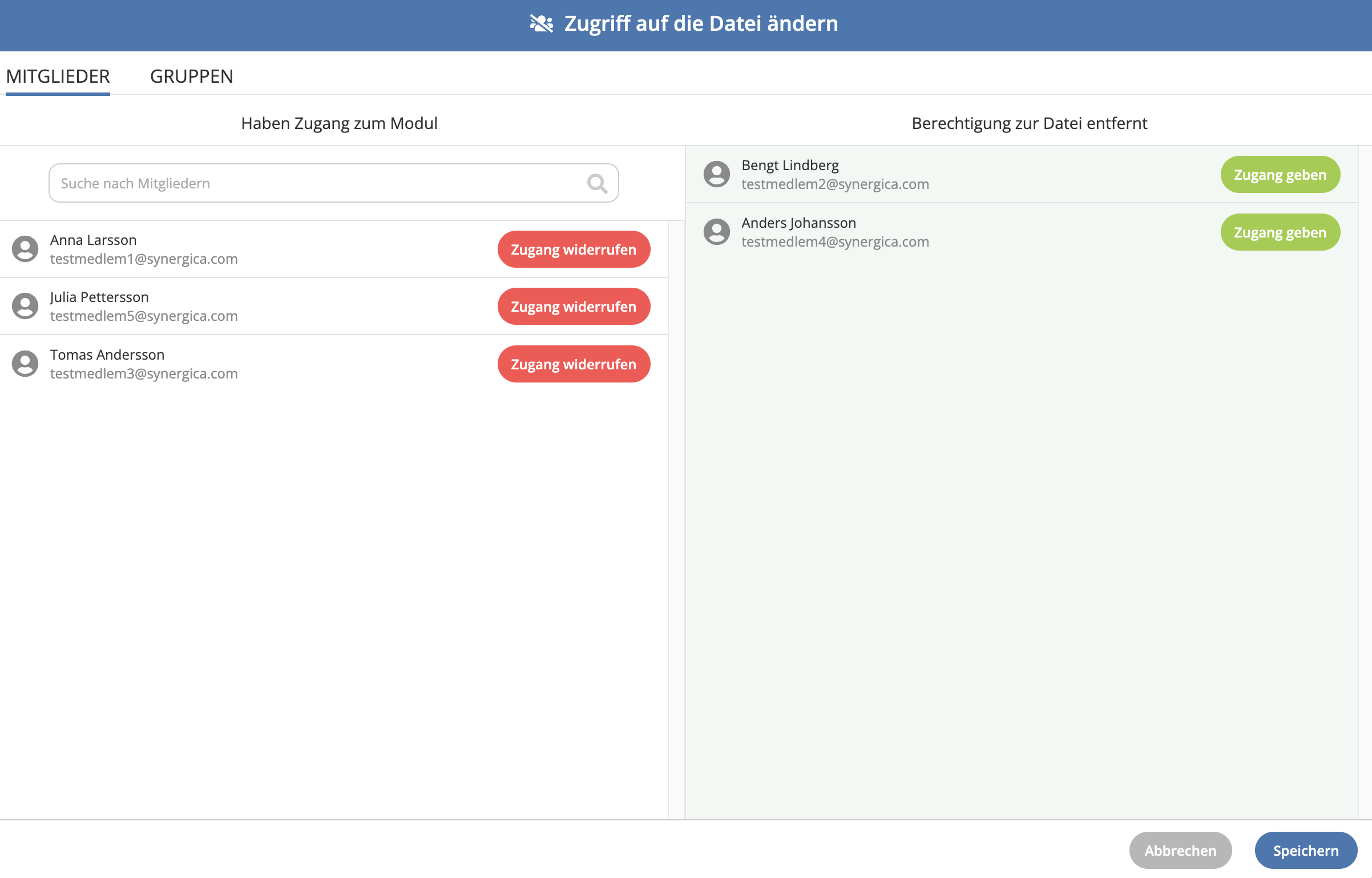Click heading Haben Zugang zum Modul
Image resolution: width=1372 pixels, height=878 pixels.
(339, 123)
